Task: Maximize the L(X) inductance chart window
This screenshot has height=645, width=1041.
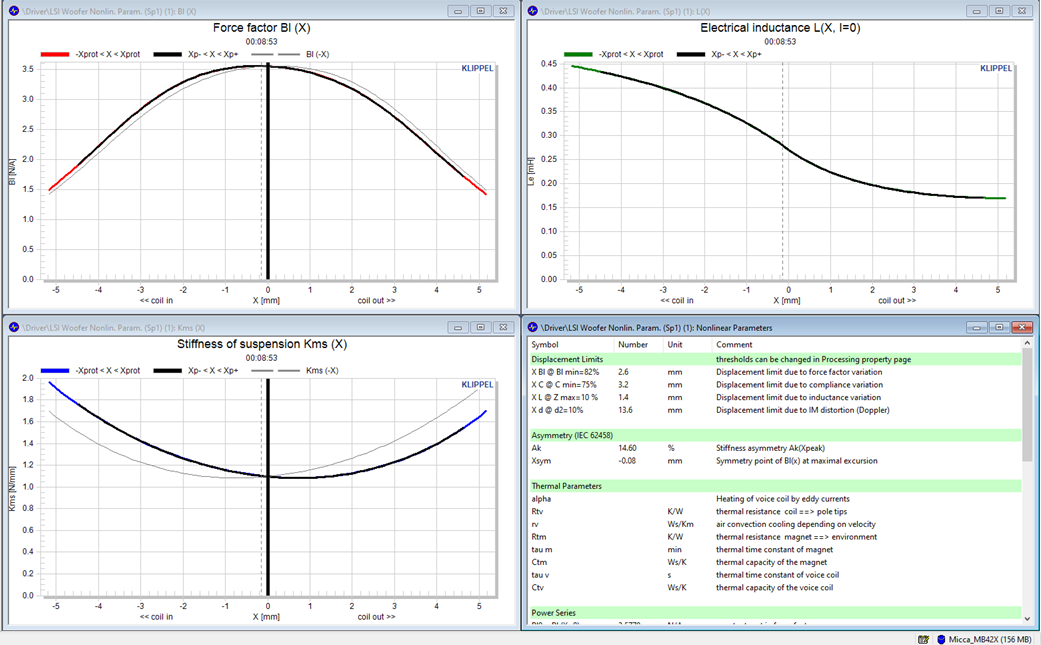Action: pyautogui.click(x=999, y=11)
